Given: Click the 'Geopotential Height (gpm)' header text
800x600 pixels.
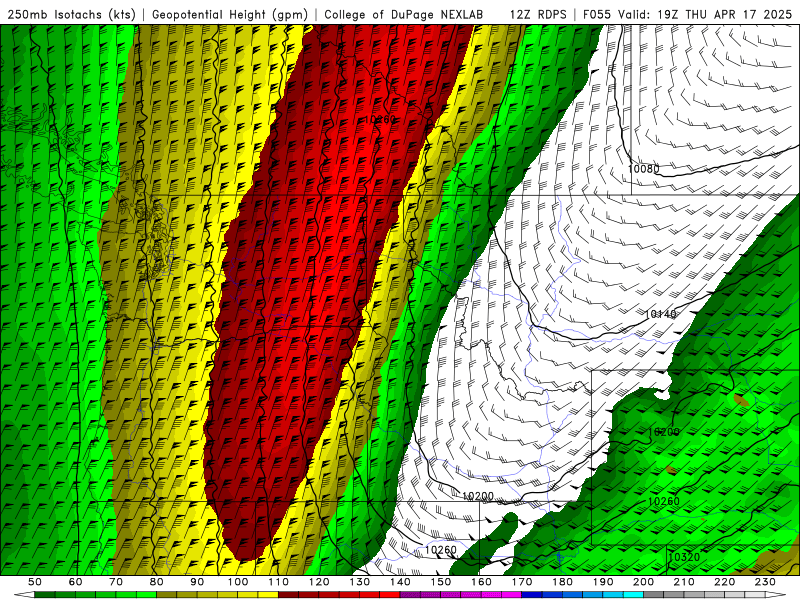Looking at the screenshot, I should click(x=230, y=14).
